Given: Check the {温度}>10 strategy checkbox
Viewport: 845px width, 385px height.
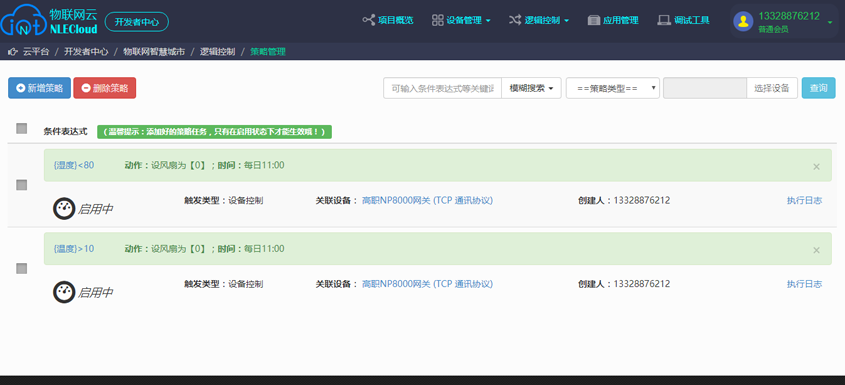Looking at the screenshot, I should pos(22,269).
